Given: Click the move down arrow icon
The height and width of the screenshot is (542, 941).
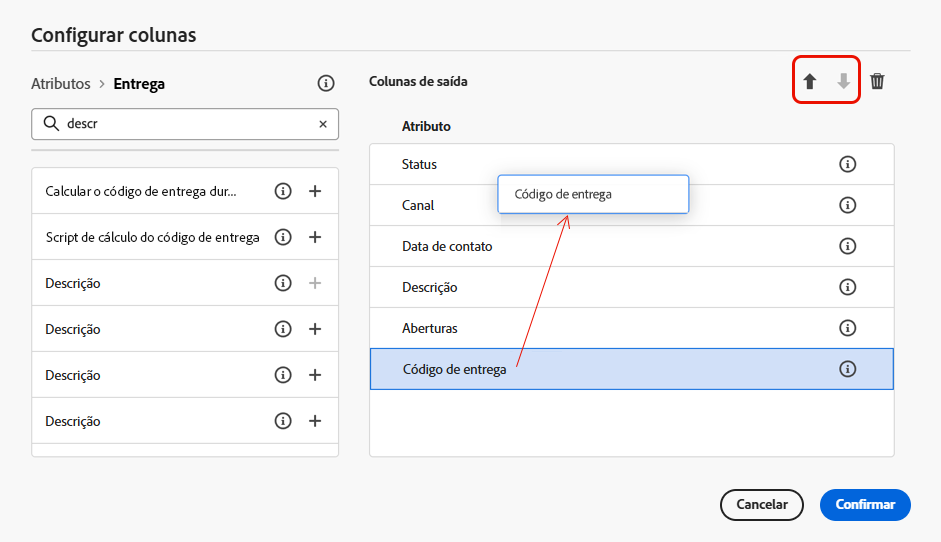Looking at the screenshot, I should coord(844,81).
